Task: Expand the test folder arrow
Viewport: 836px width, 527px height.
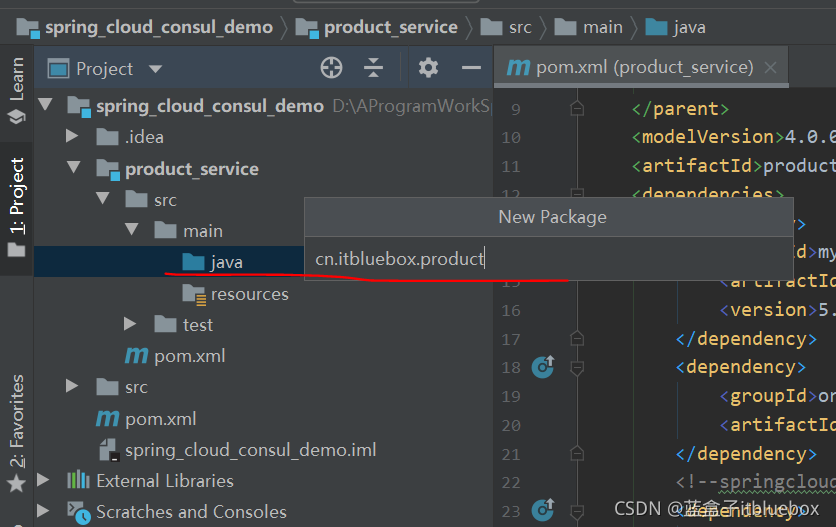Action: pyautogui.click(x=130, y=324)
